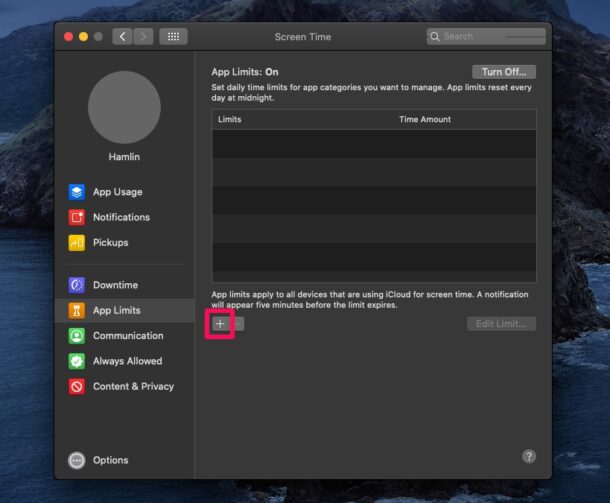The height and width of the screenshot is (503, 610).
Task: Open the Always Allowed section label
Action: tap(128, 361)
